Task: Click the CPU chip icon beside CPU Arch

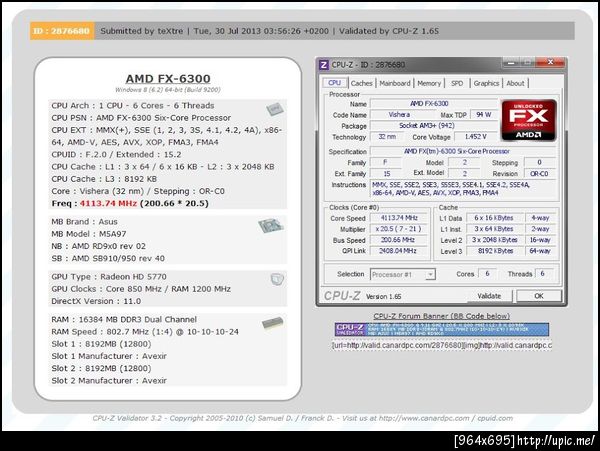Action: coord(275,110)
